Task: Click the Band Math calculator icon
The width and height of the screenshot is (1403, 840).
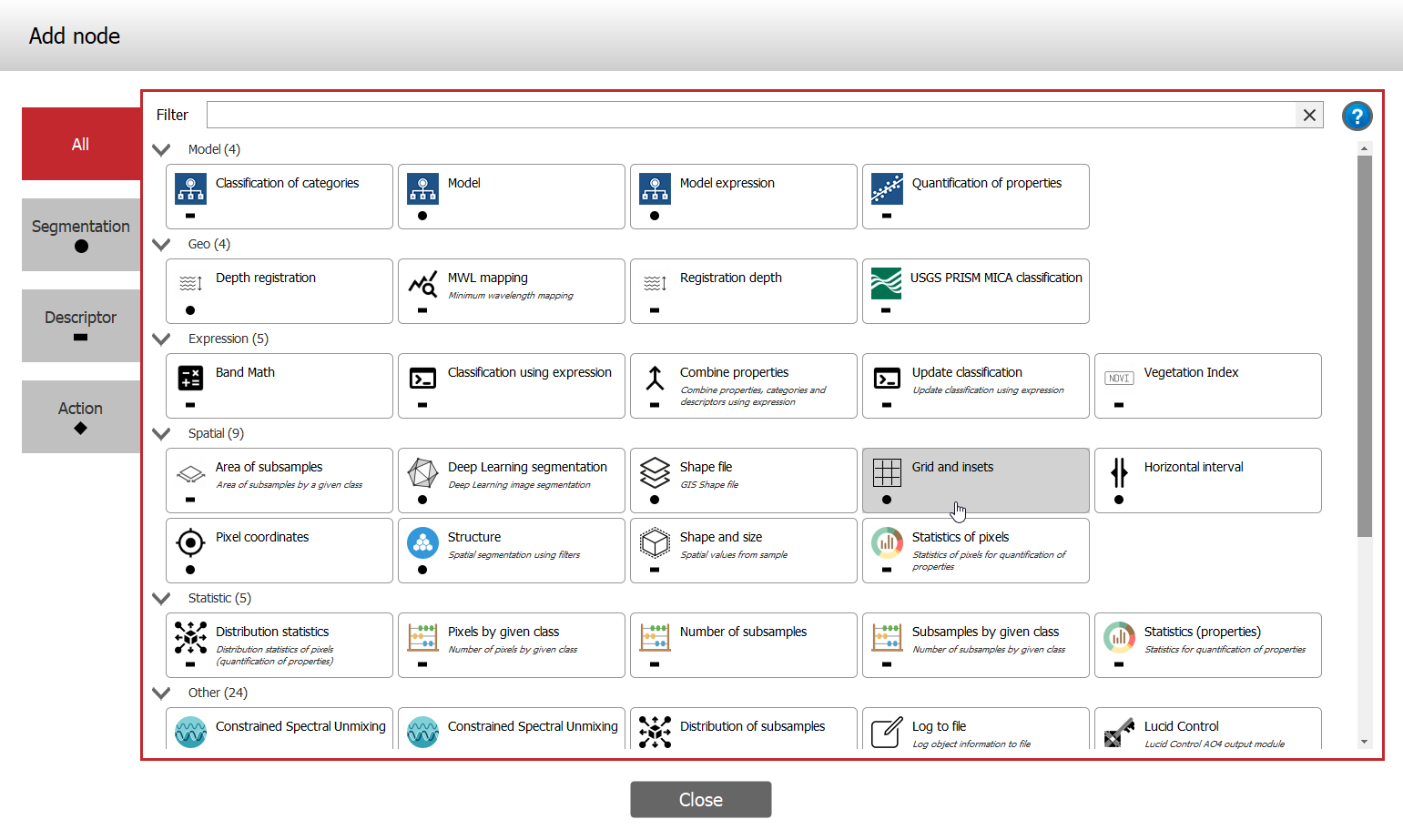Action: pyautogui.click(x=190, y=378)
